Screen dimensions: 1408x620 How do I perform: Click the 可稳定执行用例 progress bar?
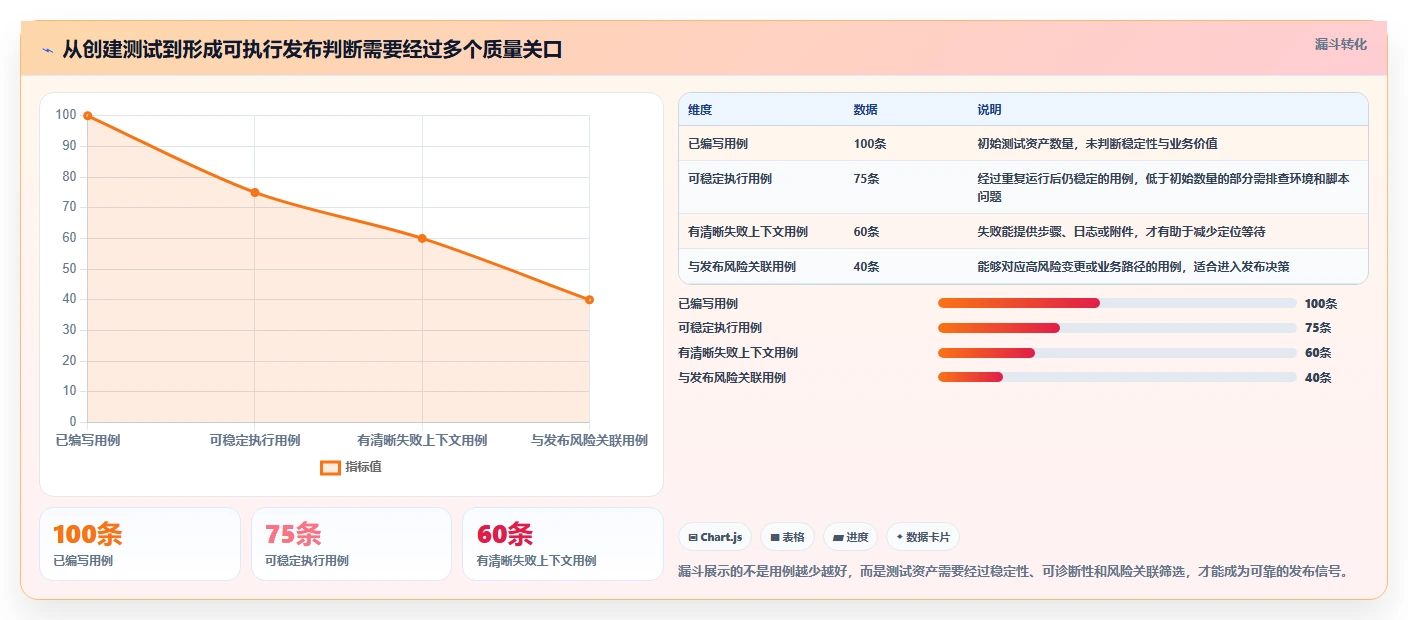tap(1117, 328)
